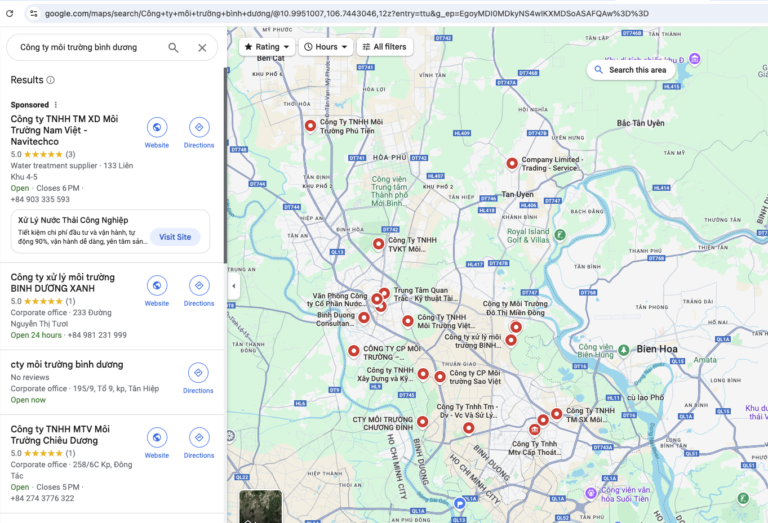
Task: Select Công ty Môi Trường Đô Thị Miền Đông pin
Action: [516, 327]
